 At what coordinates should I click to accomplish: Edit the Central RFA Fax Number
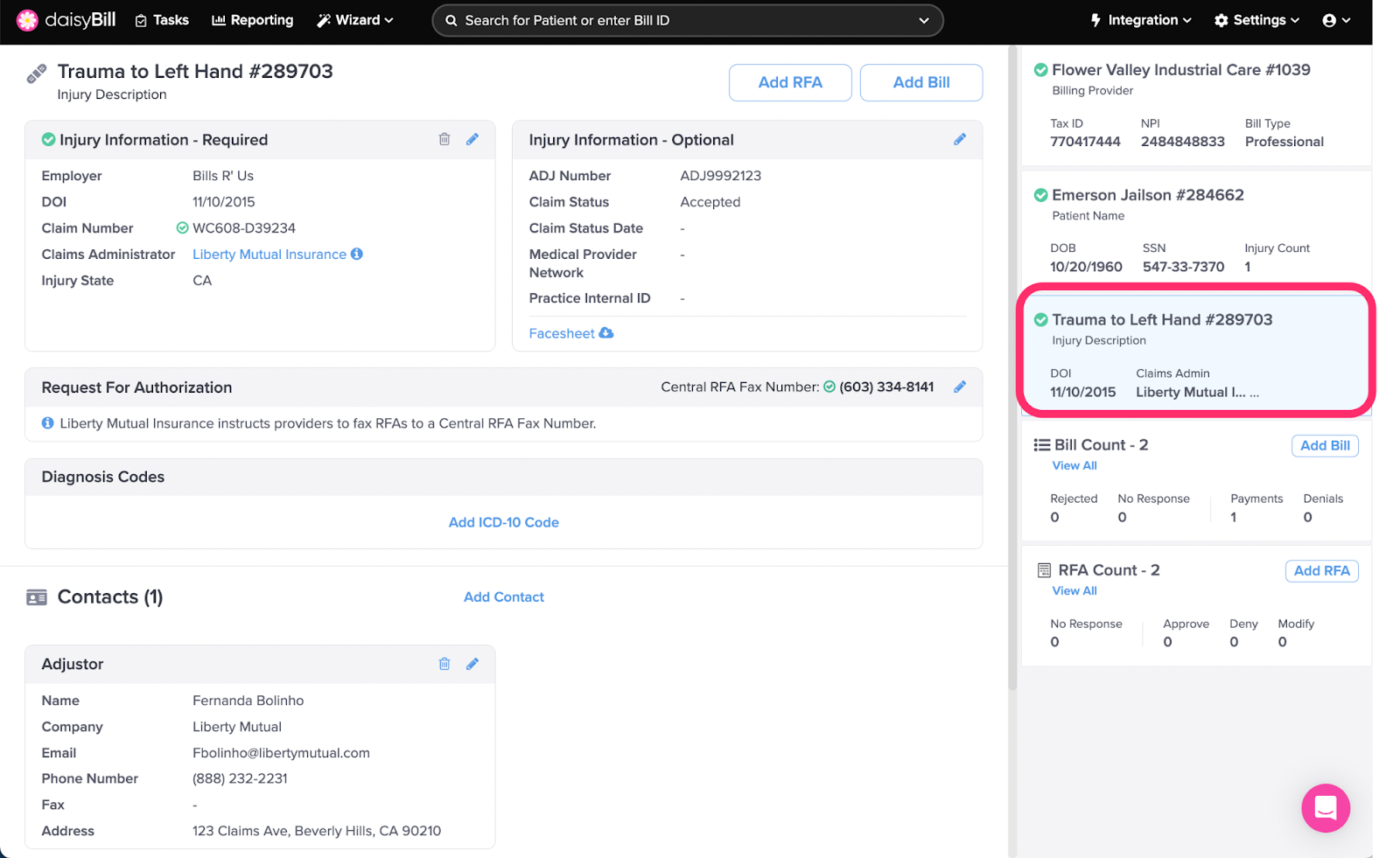[x=960, y=387]
